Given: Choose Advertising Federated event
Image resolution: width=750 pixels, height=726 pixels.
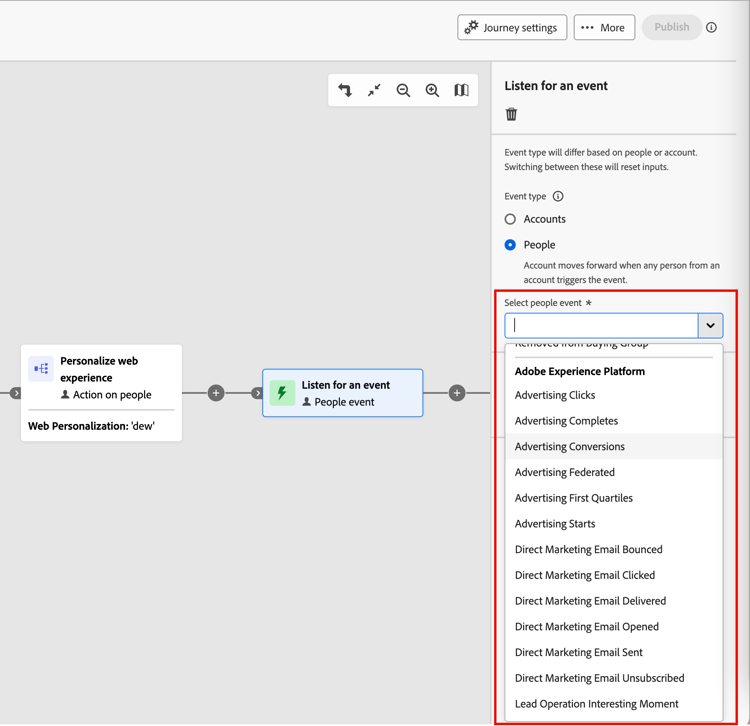Looking at the screenshot, I should (x=614, y=472).
